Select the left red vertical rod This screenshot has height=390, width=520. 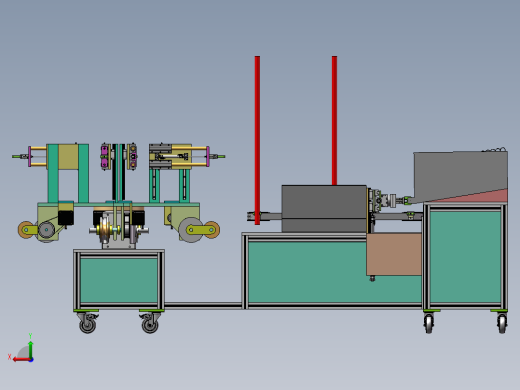click(257, 140)
